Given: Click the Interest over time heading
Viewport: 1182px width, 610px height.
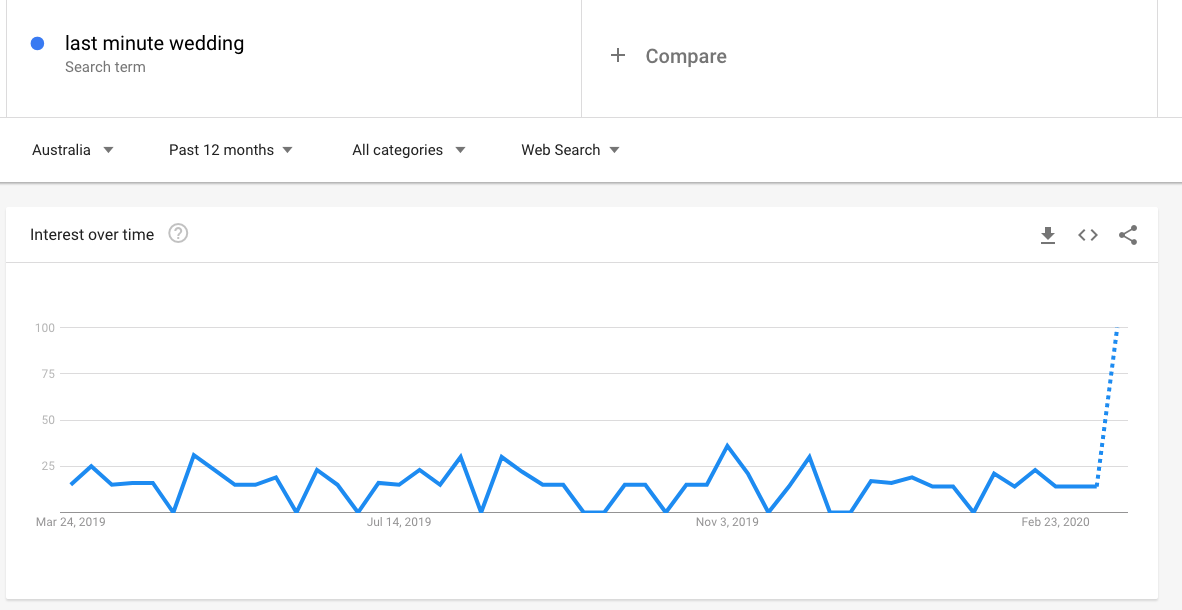Looking at the screenshot, I should [x=92, y=234].
